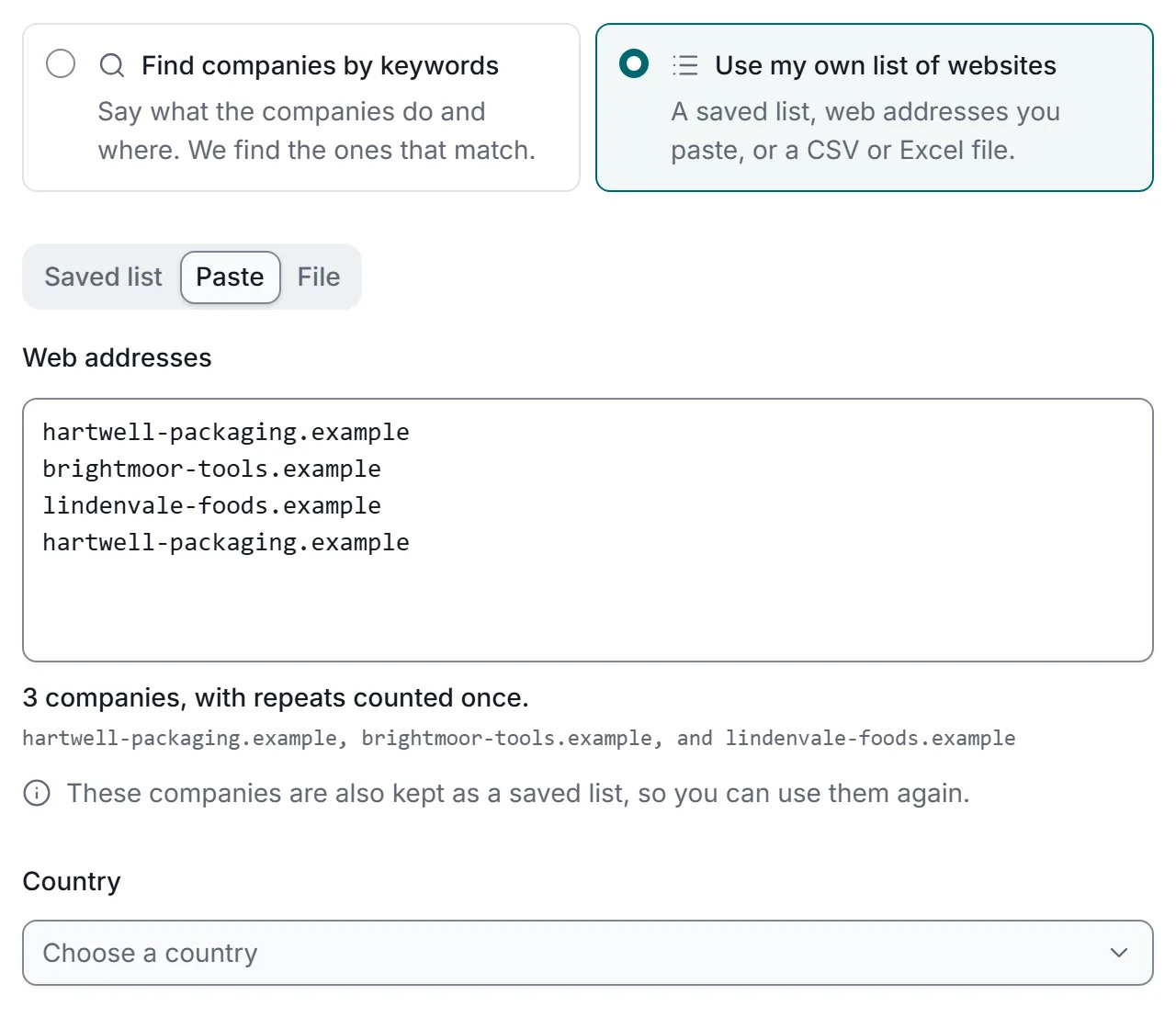Click the description A saved list, web addresses
This screenshot has height=1029, width=1176.
click(865, 130)
